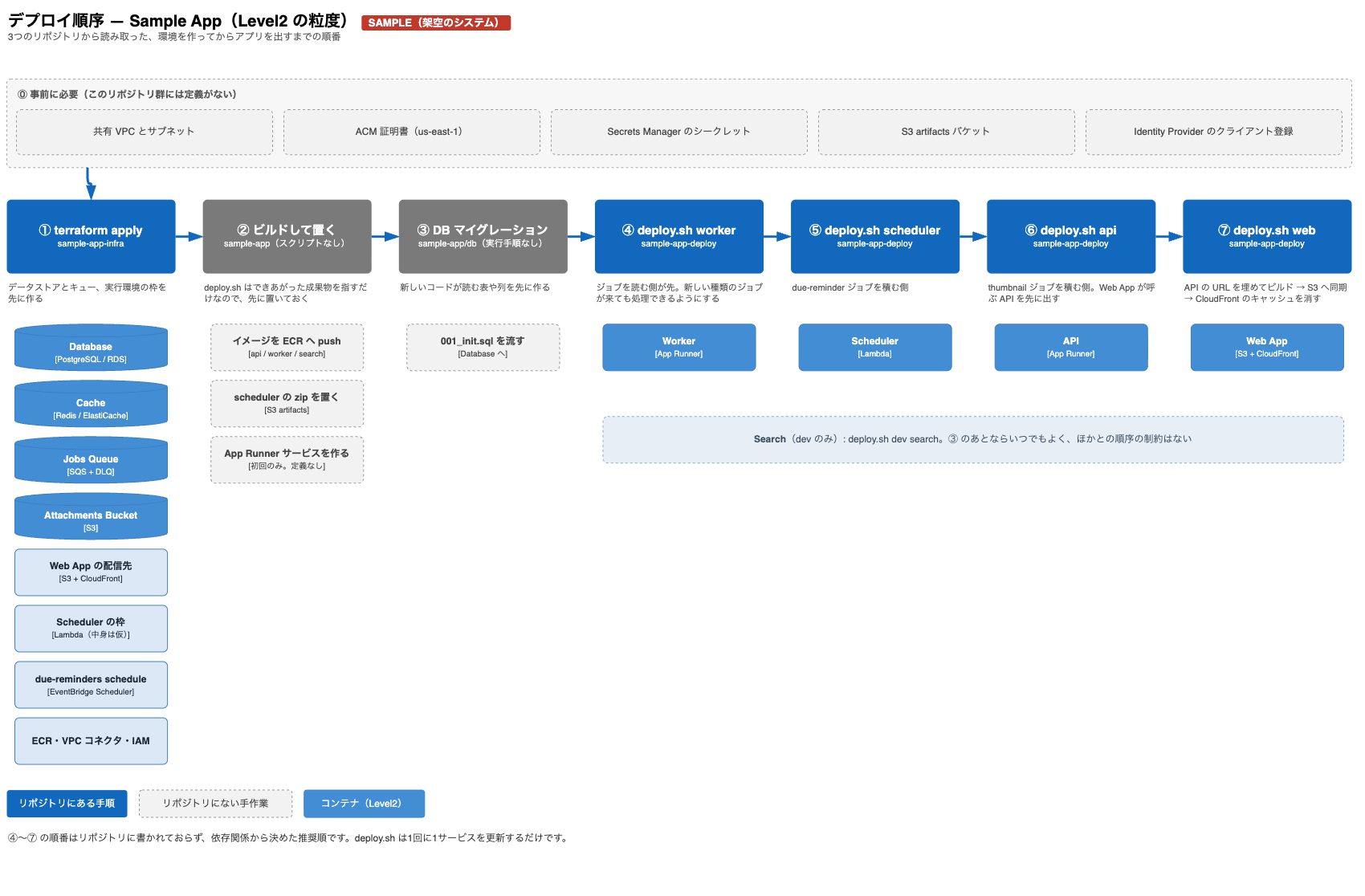Screen dimensions: 1365x896
Task: Click the Worker [App Runner] container box
Action: click(x=679, y=348)
